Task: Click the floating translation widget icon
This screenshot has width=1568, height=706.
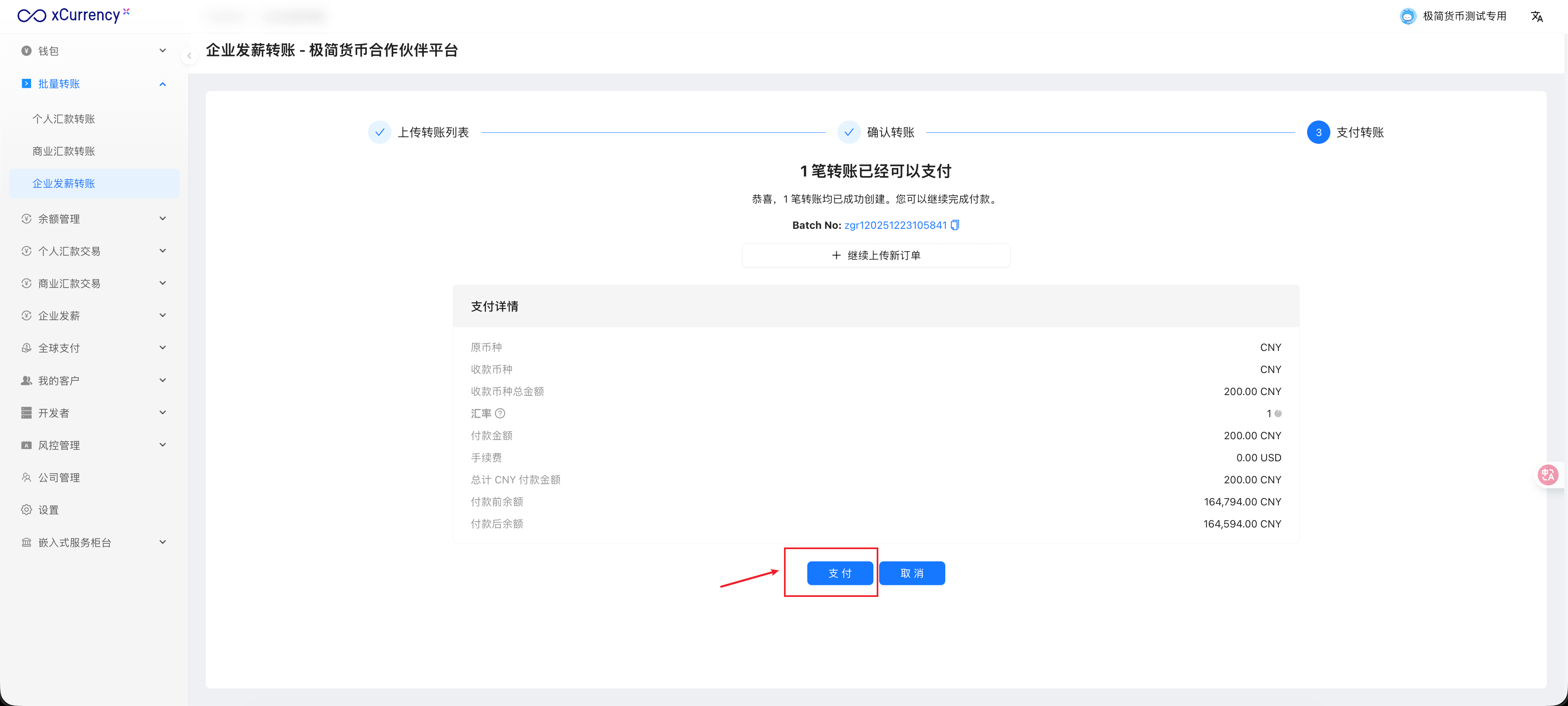Action: click(1547, 474)
